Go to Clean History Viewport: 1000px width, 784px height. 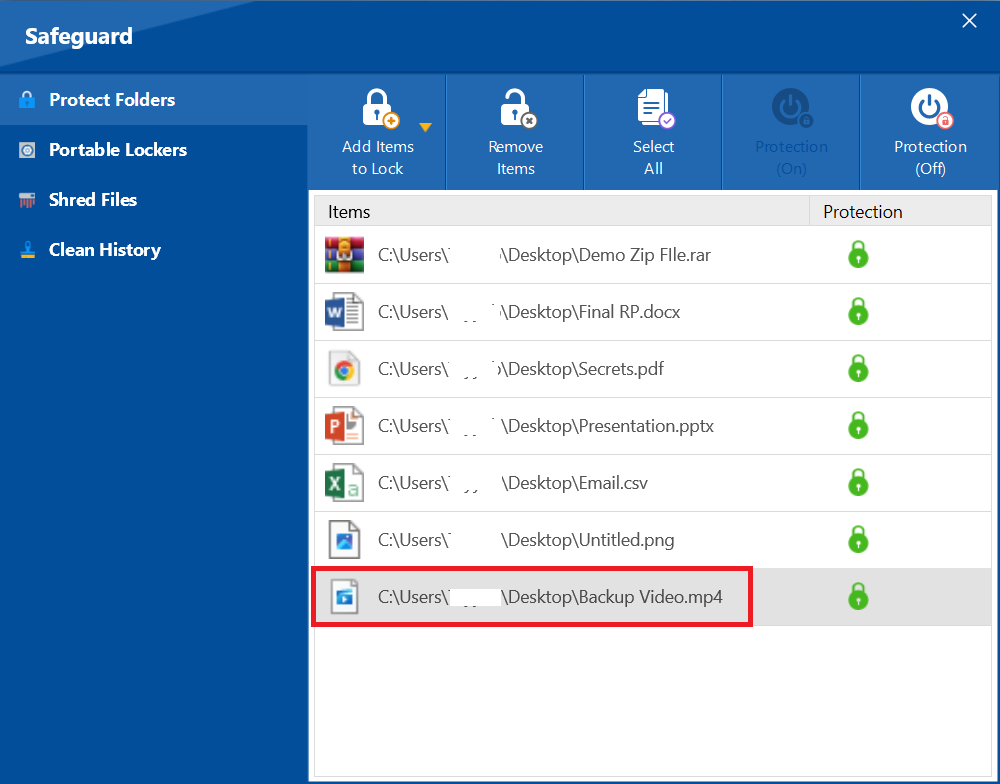[104, 250]
